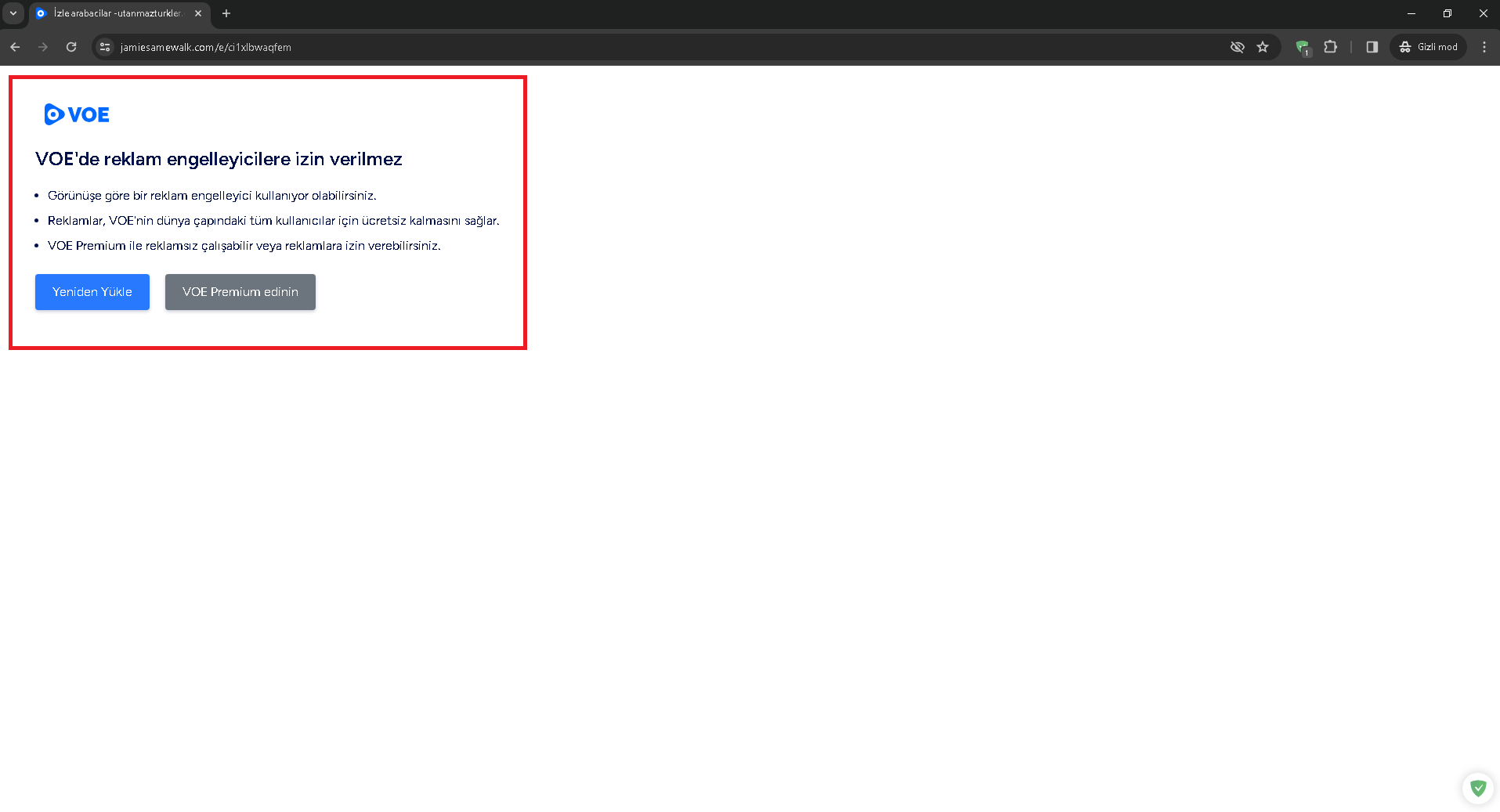Click the Gizli mod incognito badge
The width and height of the screenshot is (1500, 812).
[x=1428, y=47]
